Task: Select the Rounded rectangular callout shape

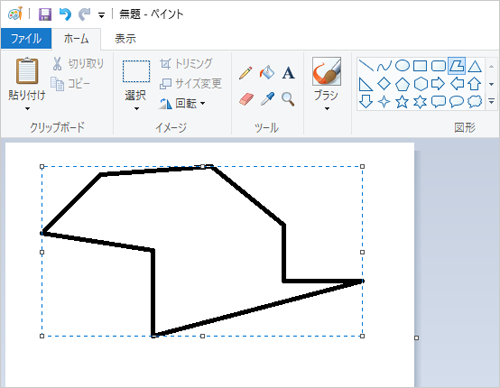Action: [x=438, y=101]
